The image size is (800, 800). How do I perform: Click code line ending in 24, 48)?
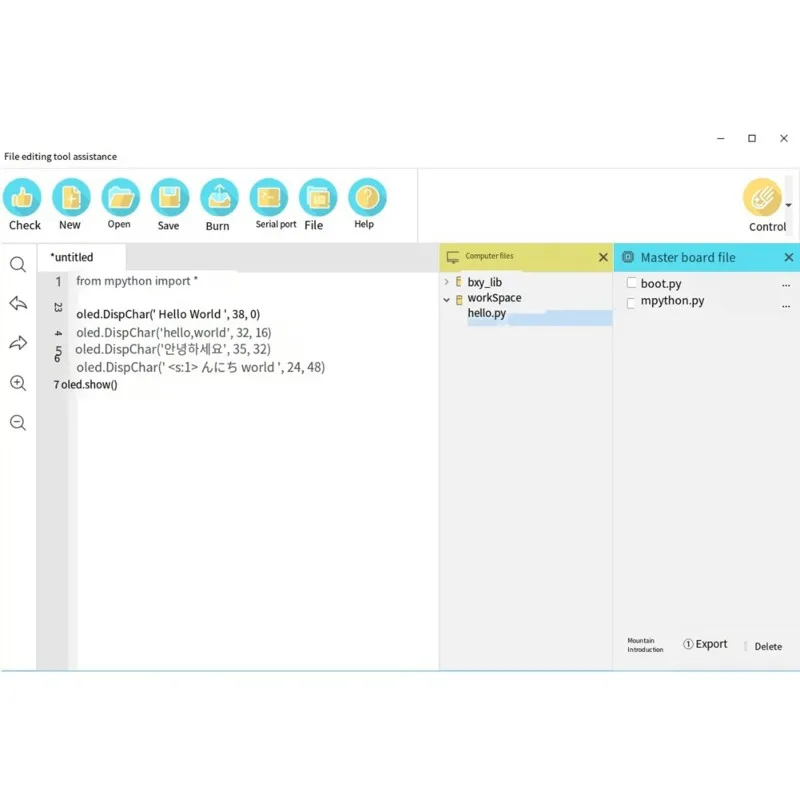(201, 367)
